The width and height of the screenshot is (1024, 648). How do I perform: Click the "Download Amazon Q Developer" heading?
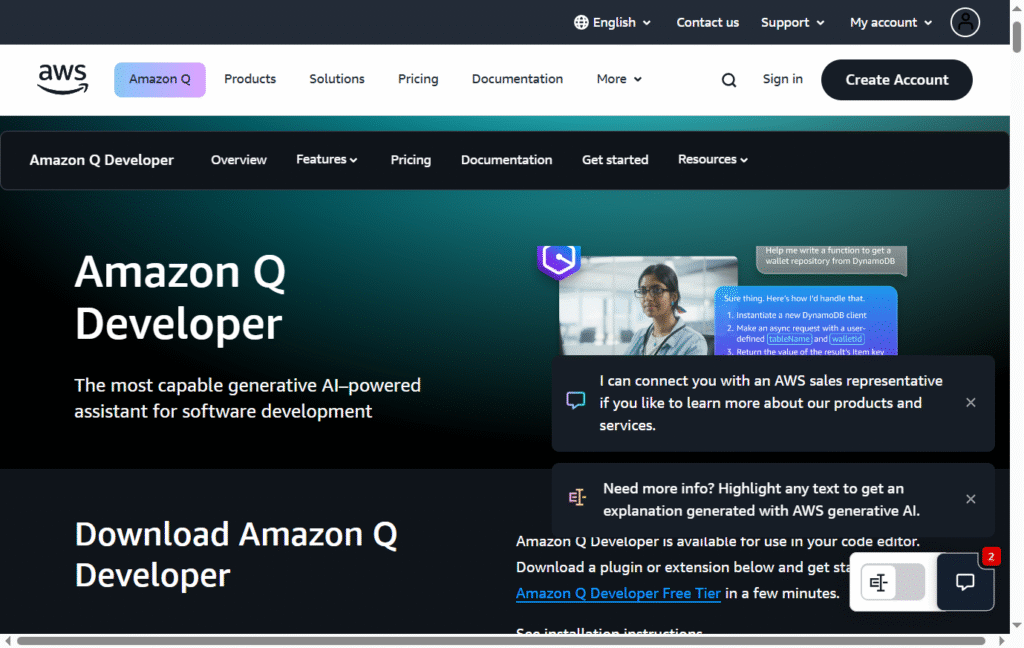[236, 555]
